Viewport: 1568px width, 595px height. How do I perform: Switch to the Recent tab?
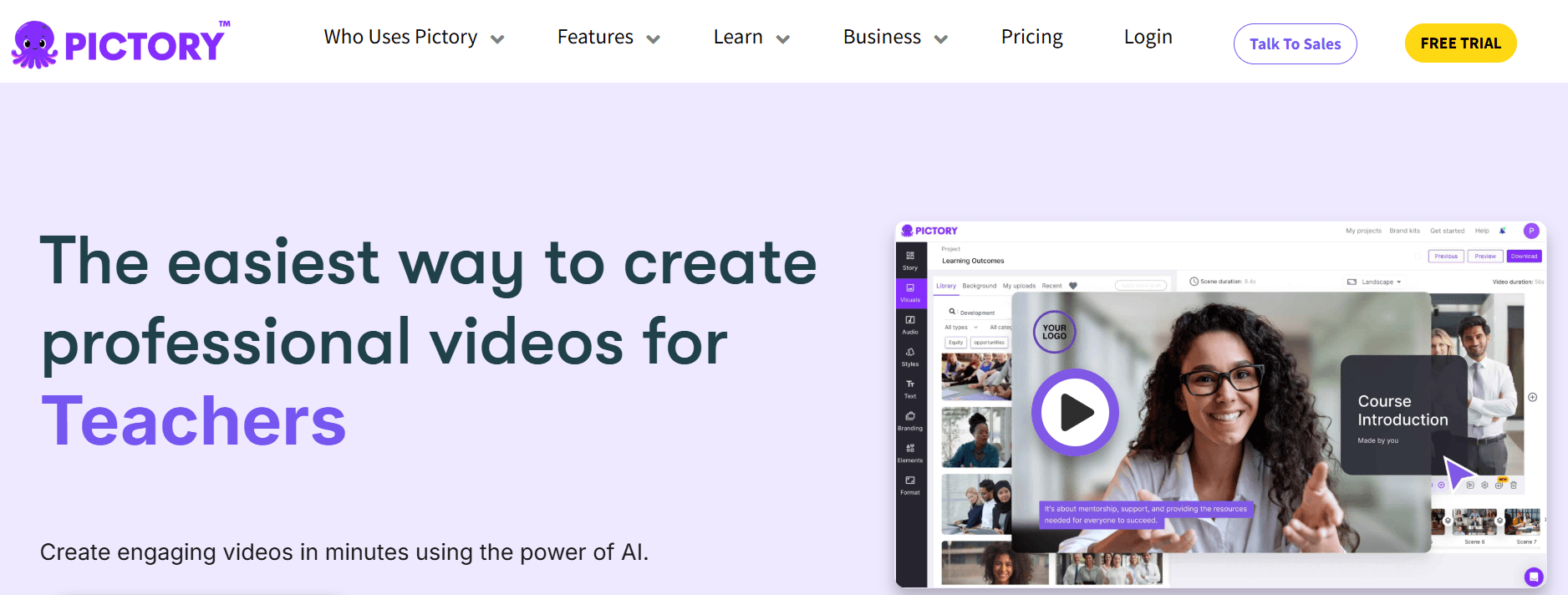tap(1051, 286)
